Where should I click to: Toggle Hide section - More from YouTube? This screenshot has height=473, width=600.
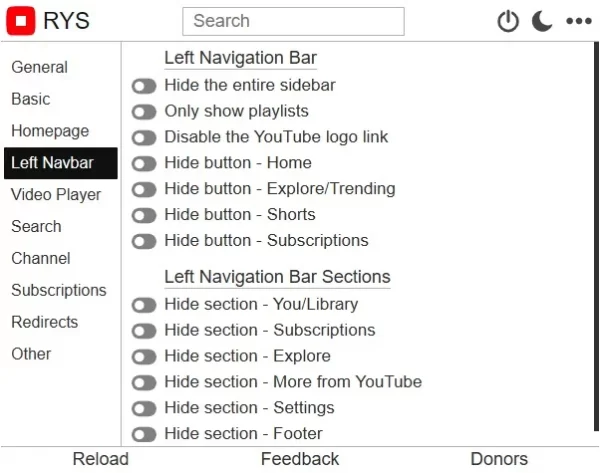click(x=144, y=383)
